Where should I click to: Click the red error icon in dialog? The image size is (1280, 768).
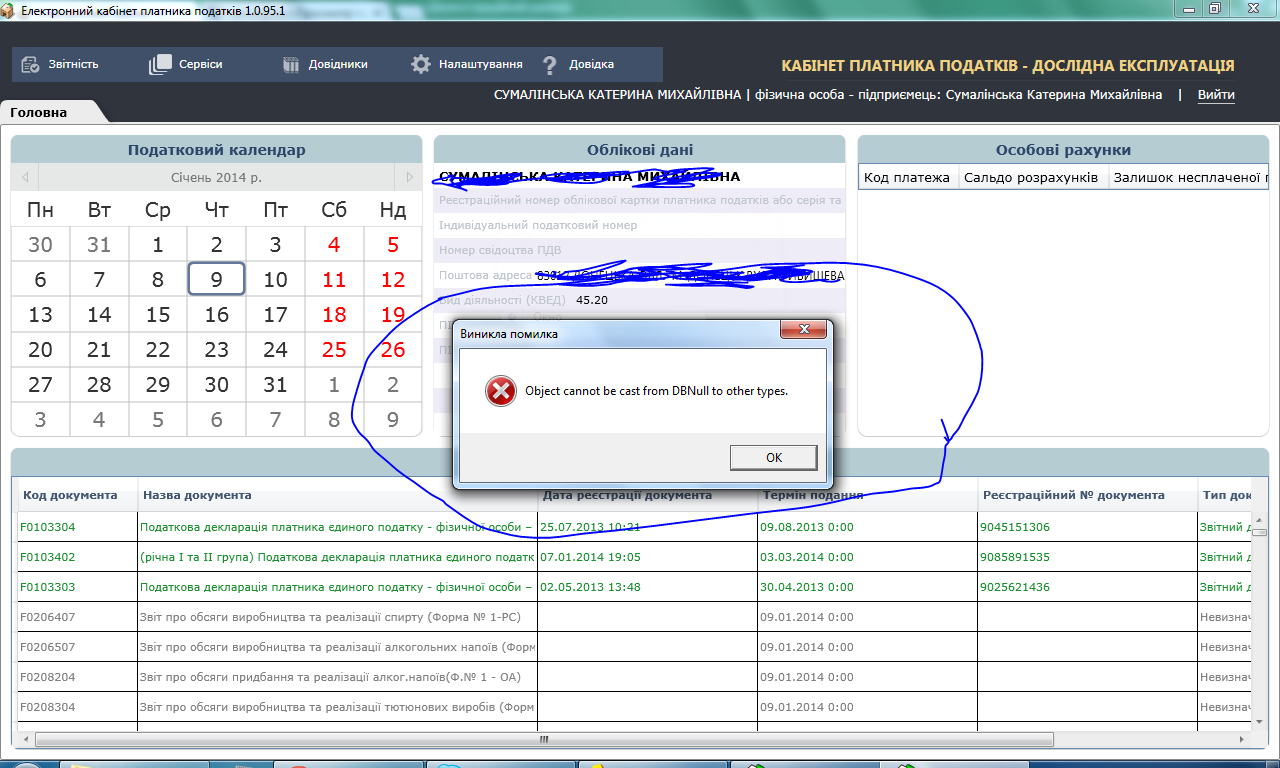tap(500, 391)
